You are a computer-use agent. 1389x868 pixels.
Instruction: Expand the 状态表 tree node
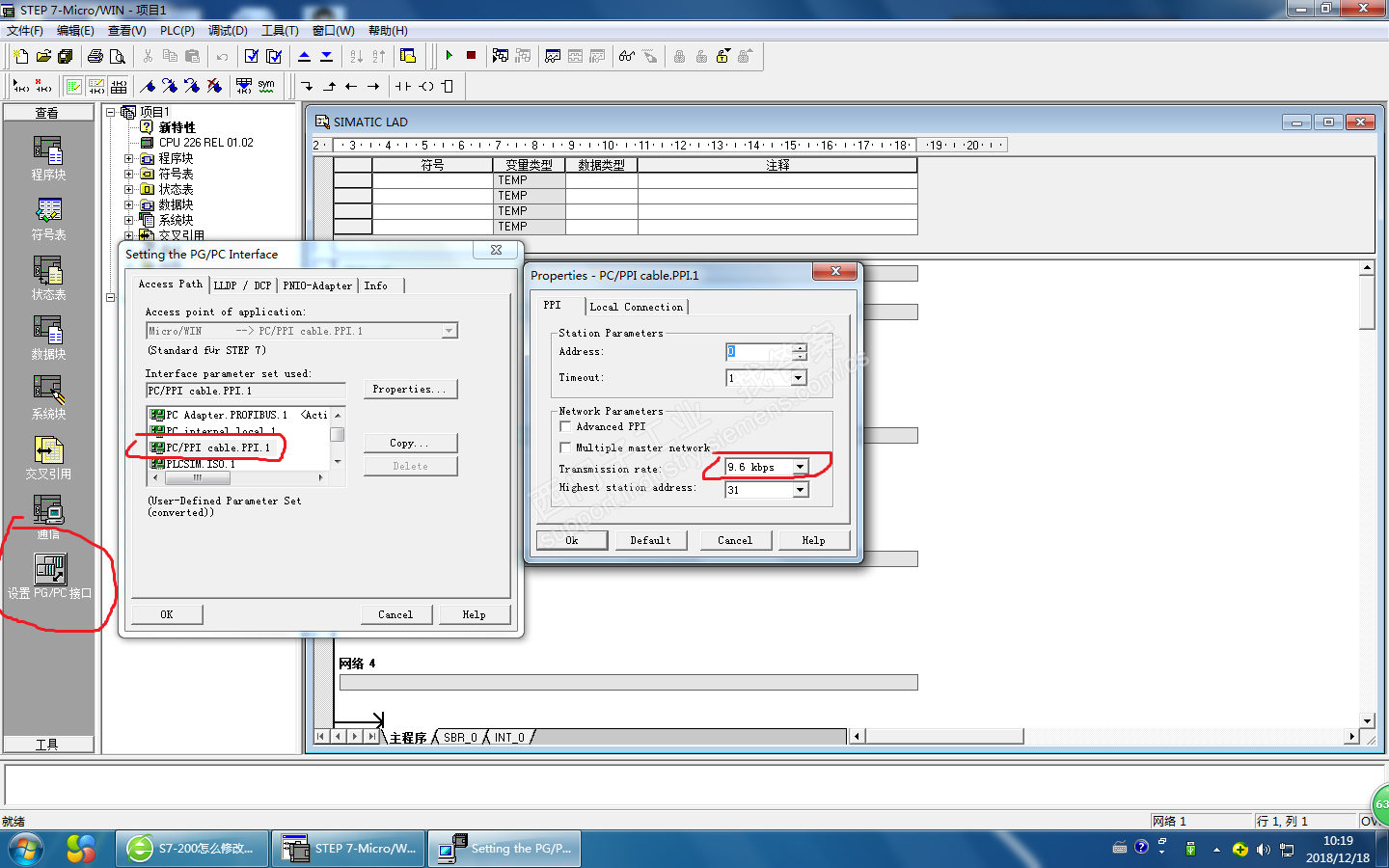pos(128,189)
